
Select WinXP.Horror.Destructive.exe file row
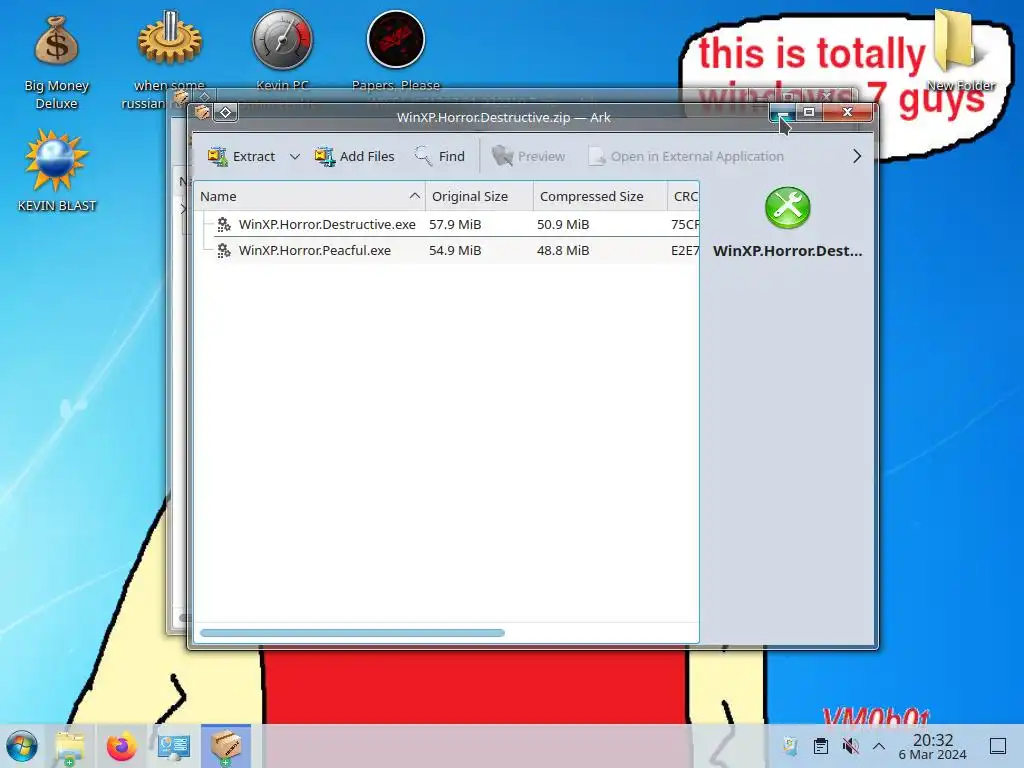coord(447,225)
